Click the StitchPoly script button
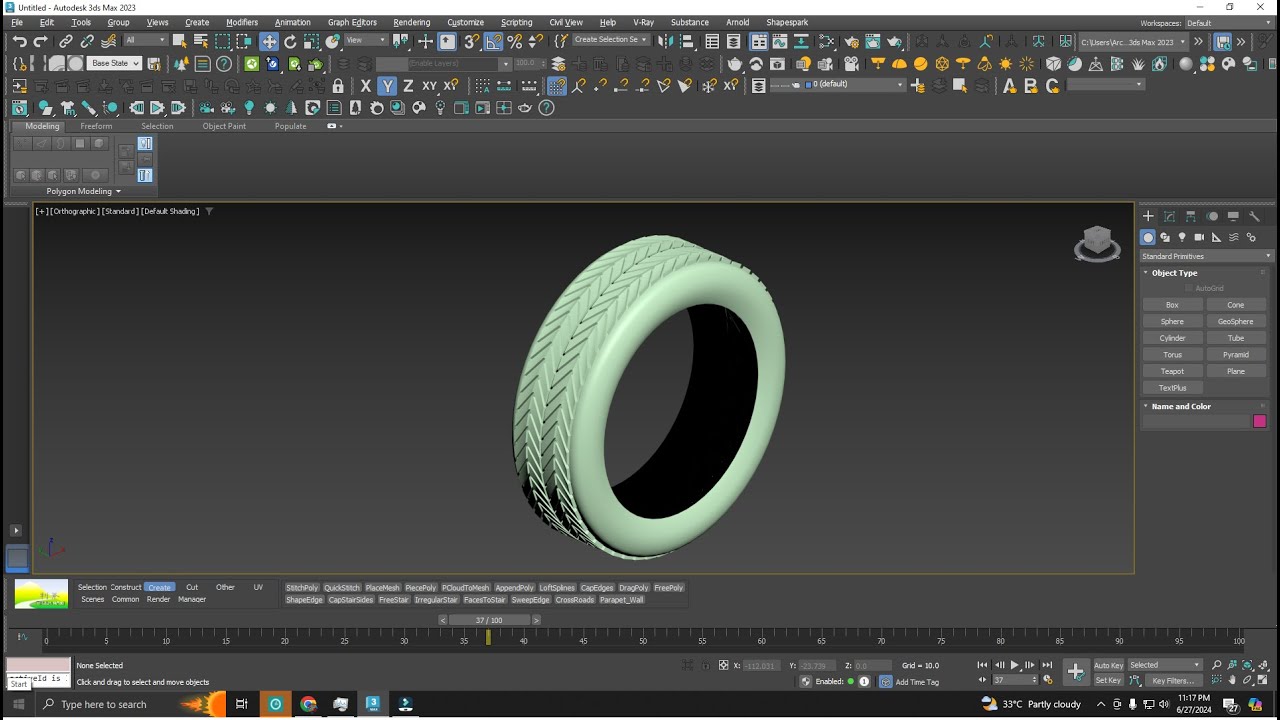Viewport: 1280px width, 720px height. click(302, 588)
